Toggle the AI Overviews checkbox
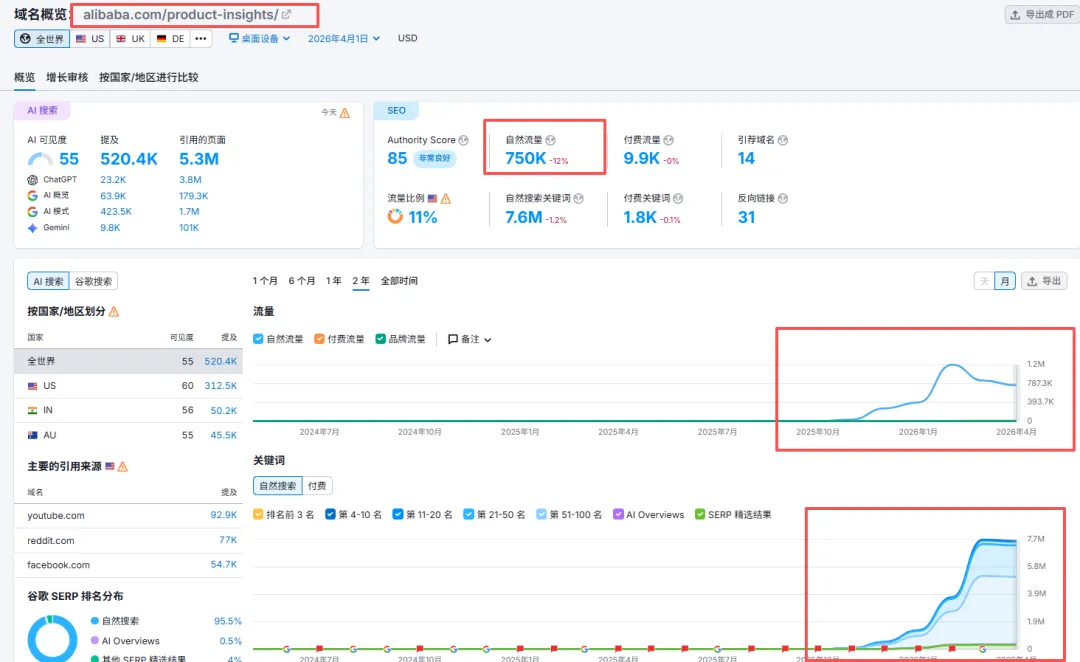Screen dimensions: 1080x662 (619, 515)
